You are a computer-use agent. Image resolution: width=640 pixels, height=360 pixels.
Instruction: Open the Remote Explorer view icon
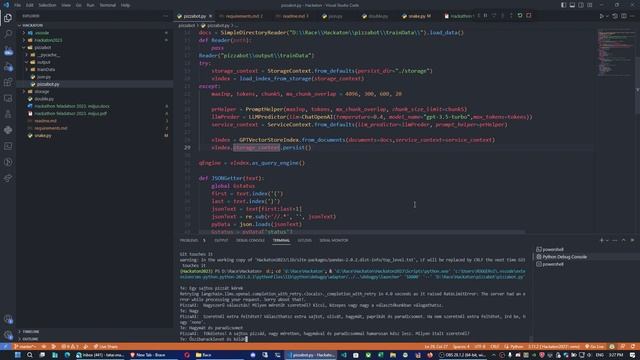pos(8,98)
